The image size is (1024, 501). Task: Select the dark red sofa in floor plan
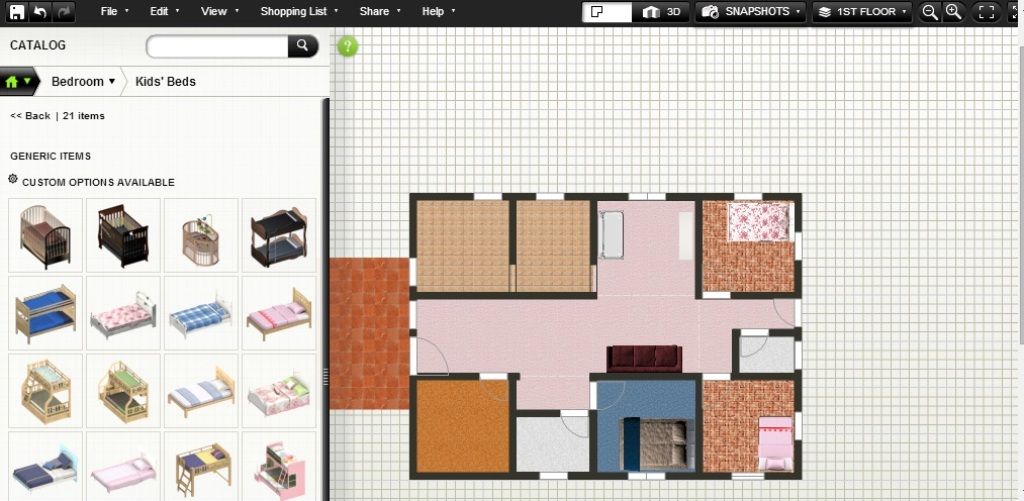645,359
